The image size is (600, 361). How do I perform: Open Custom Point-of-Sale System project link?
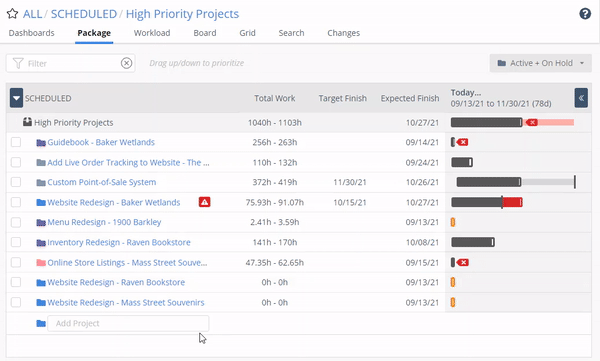click(102, 182)
